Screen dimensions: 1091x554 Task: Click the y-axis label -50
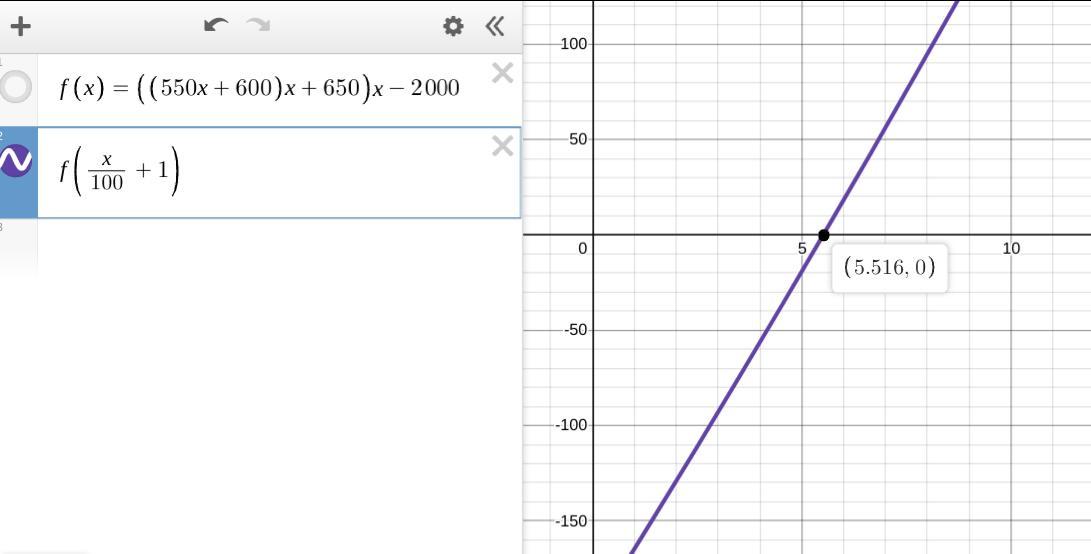575,330
